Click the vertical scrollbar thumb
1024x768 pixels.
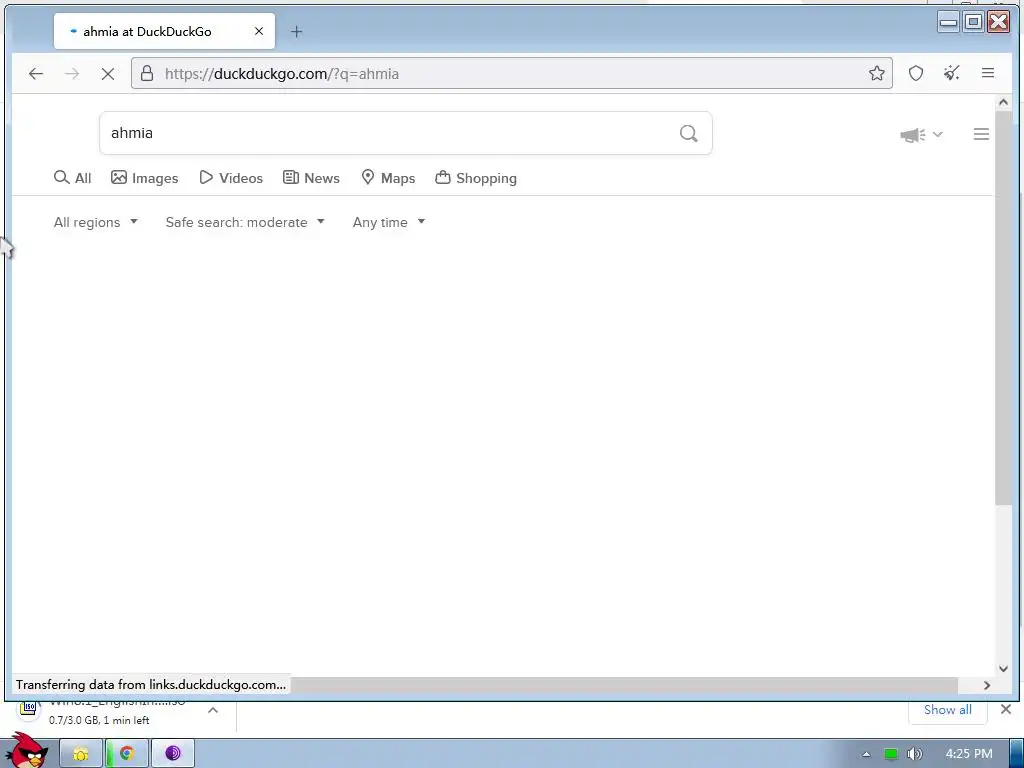(x=1004, y=307)
